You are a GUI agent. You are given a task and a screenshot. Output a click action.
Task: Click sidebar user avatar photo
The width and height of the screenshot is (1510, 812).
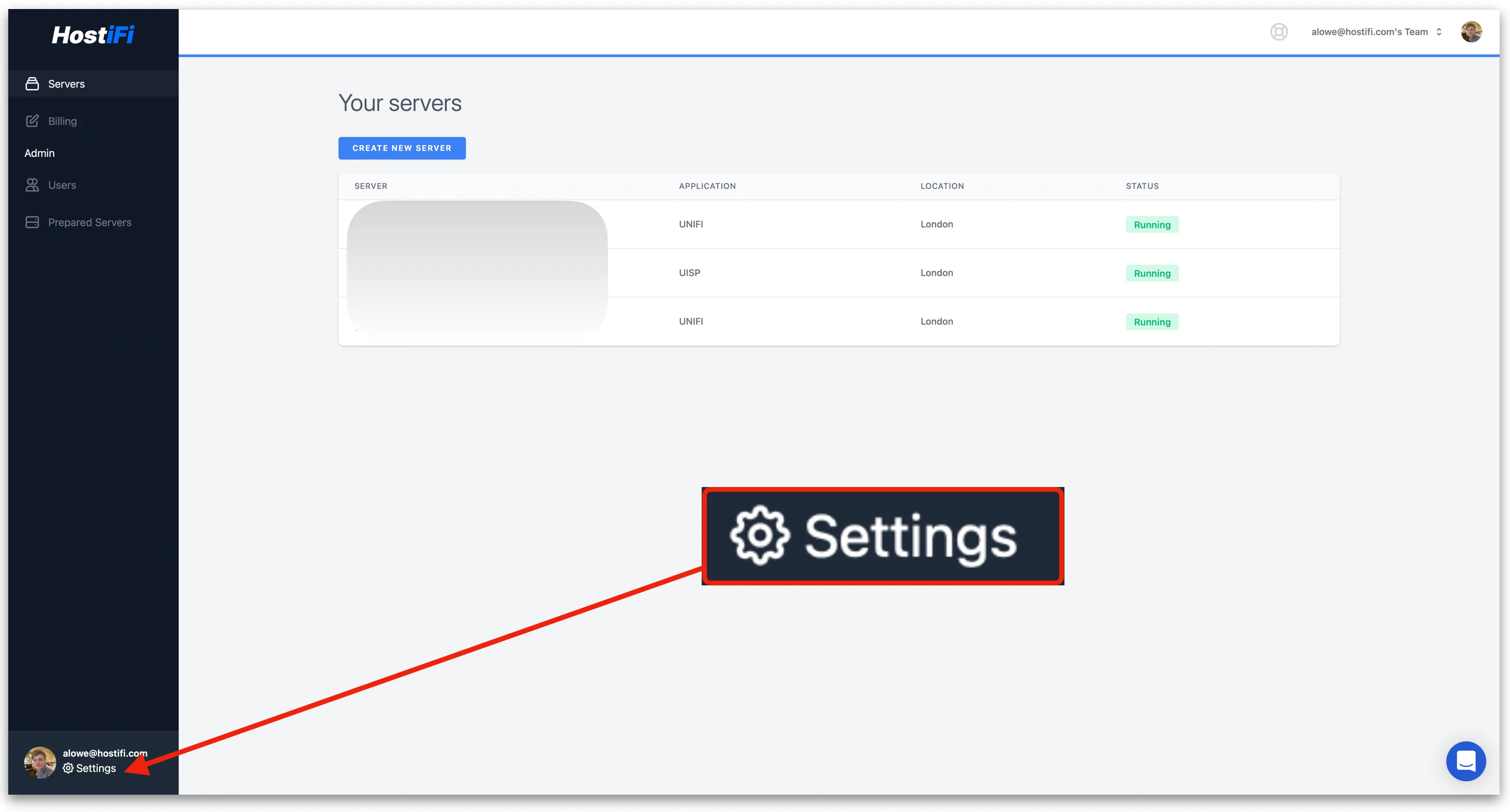(40, 762)
